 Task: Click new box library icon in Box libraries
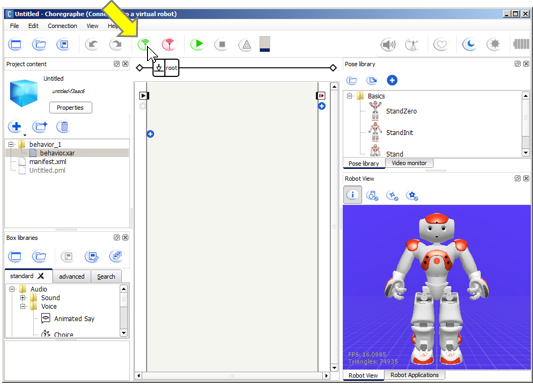pyautogui.click(x=15, y=256)
